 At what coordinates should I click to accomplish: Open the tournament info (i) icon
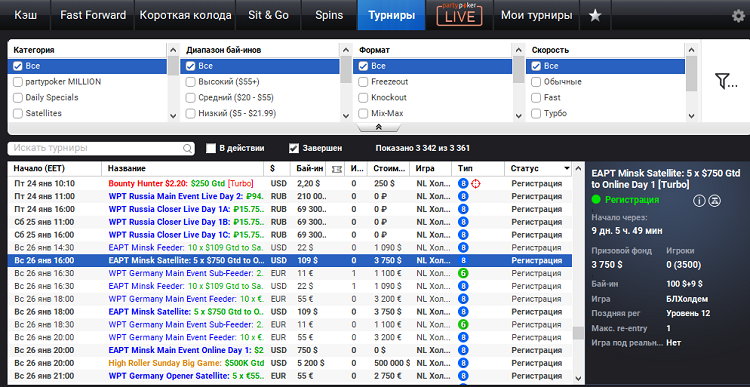coord(699,201)
